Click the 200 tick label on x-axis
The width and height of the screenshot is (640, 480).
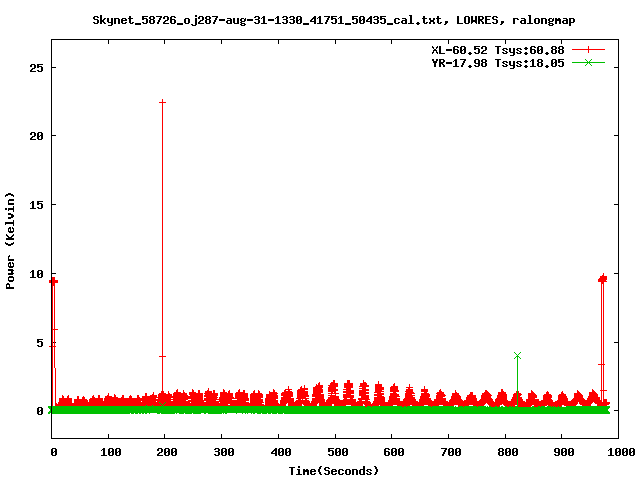165,452
